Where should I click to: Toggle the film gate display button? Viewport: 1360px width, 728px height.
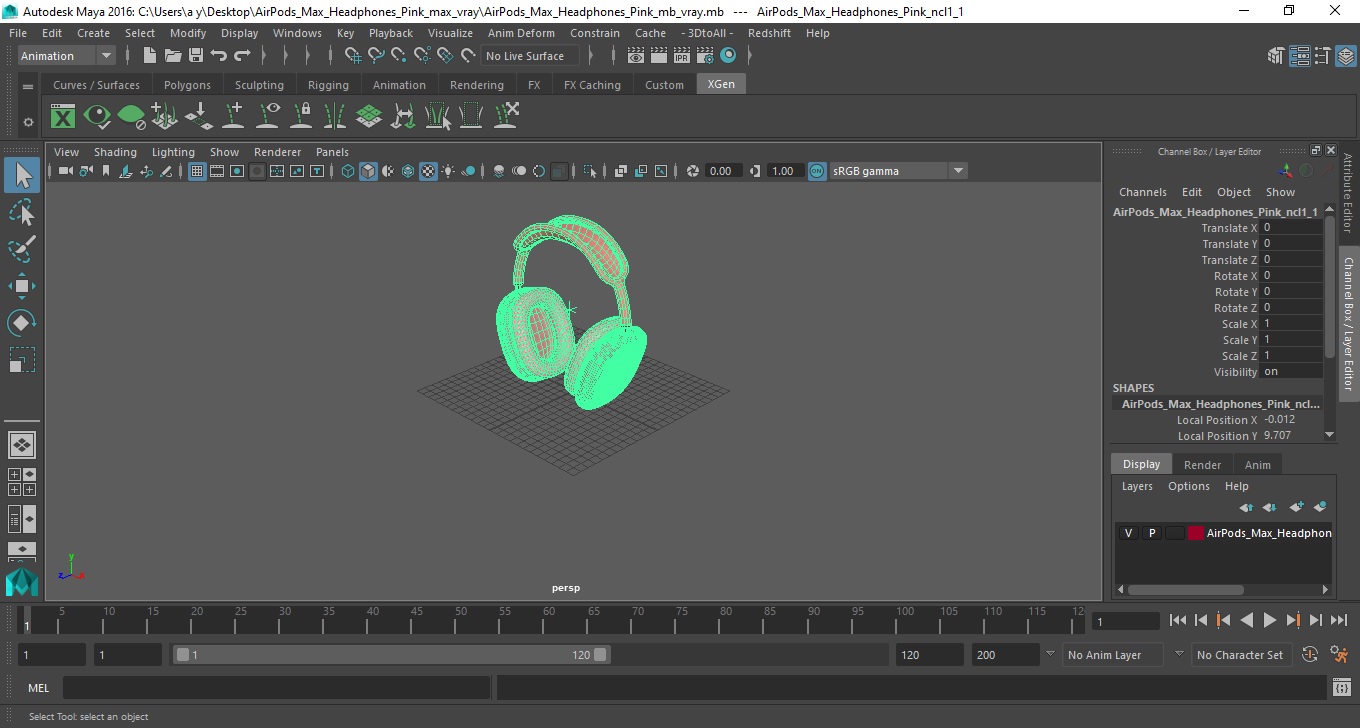217,171
